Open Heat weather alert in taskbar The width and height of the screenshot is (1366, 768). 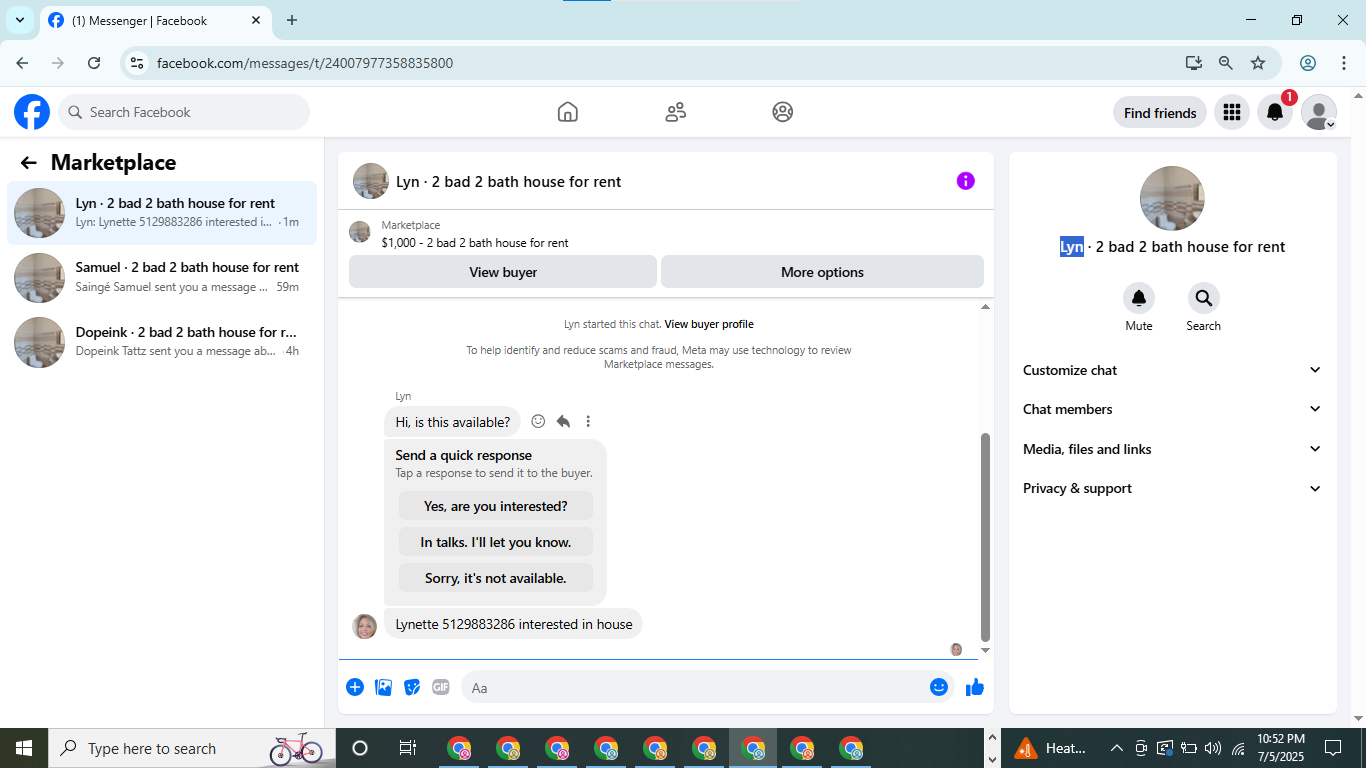click(1051, 748)
